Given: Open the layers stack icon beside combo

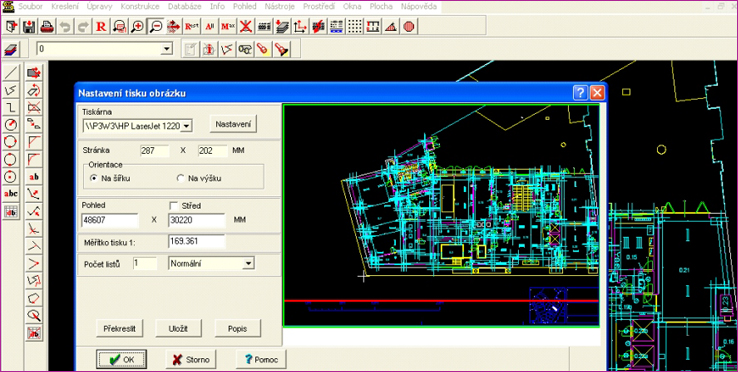Looking at the screenshot, I should point(10,49).
